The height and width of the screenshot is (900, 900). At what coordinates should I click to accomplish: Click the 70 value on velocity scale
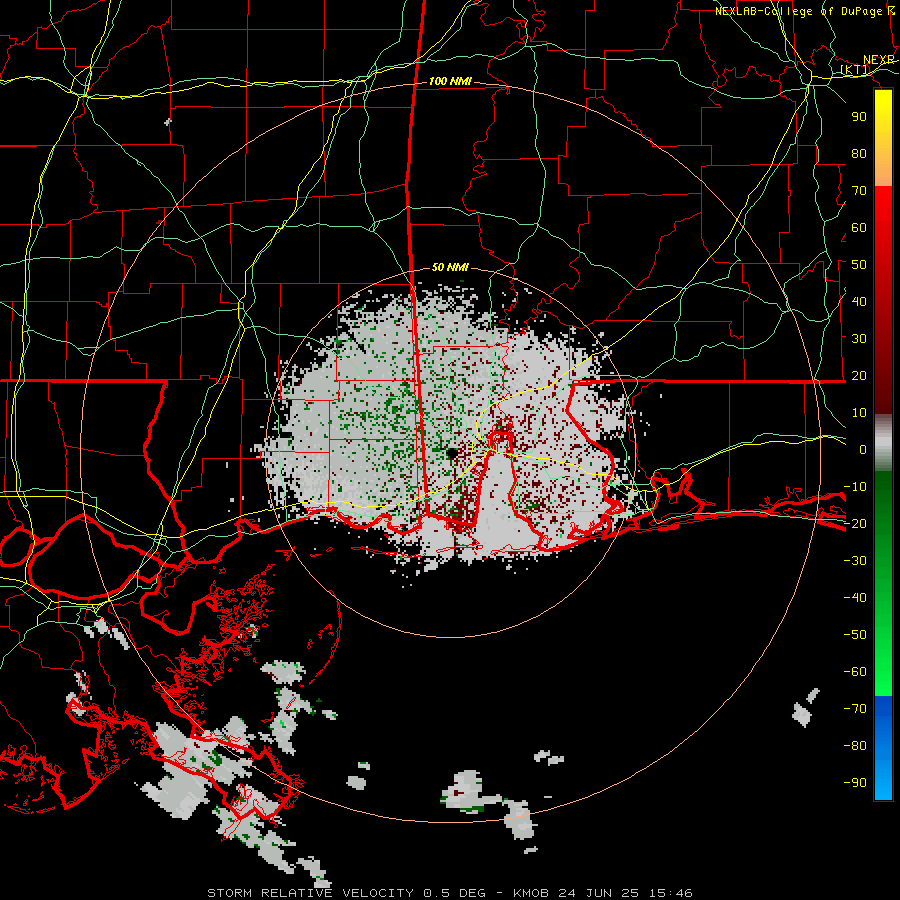tap(859, 191)
